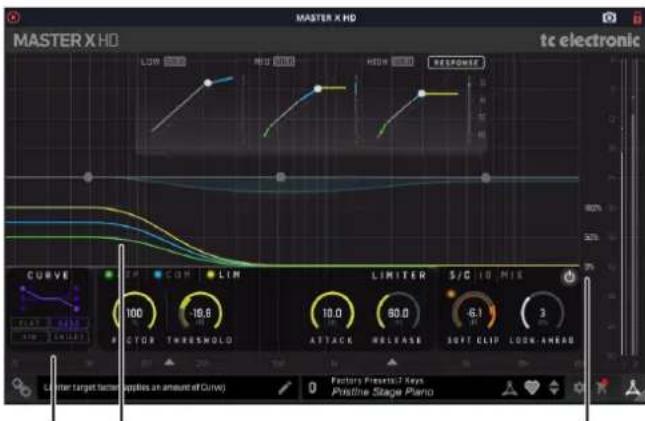645x421 pixels.
Task: Click the LOW band compressor knee handle
Action: (x=208, y=83)
